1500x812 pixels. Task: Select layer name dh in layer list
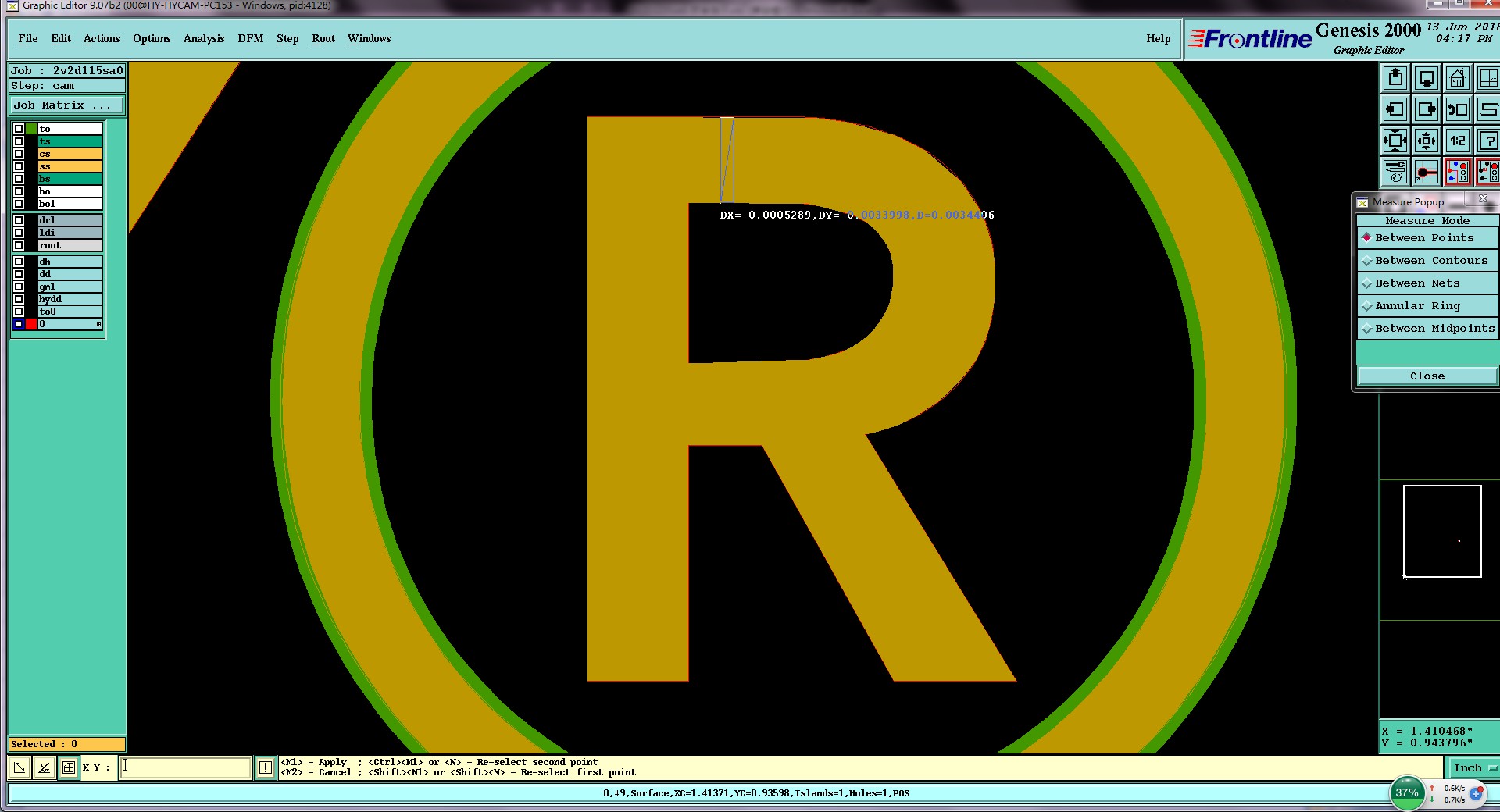(70, 262)
